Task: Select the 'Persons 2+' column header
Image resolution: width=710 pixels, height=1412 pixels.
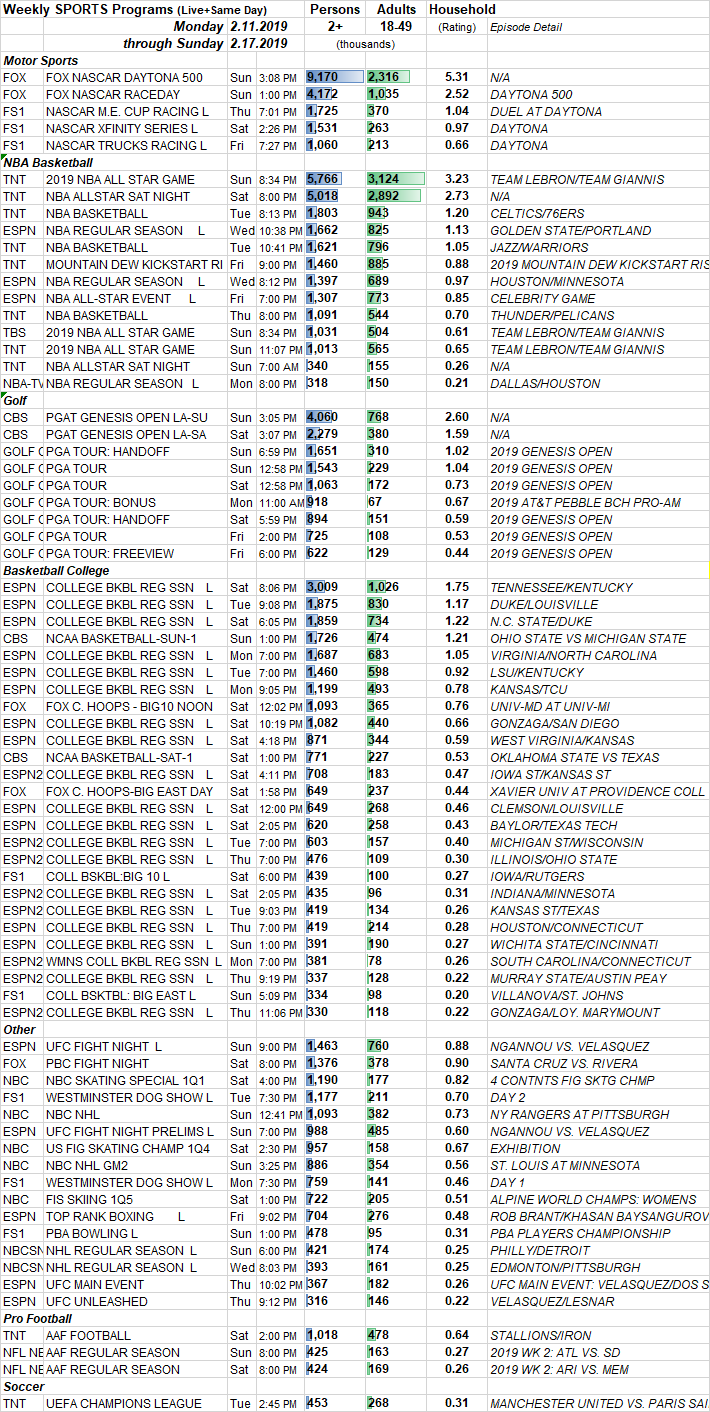Action: pos(335,18)
